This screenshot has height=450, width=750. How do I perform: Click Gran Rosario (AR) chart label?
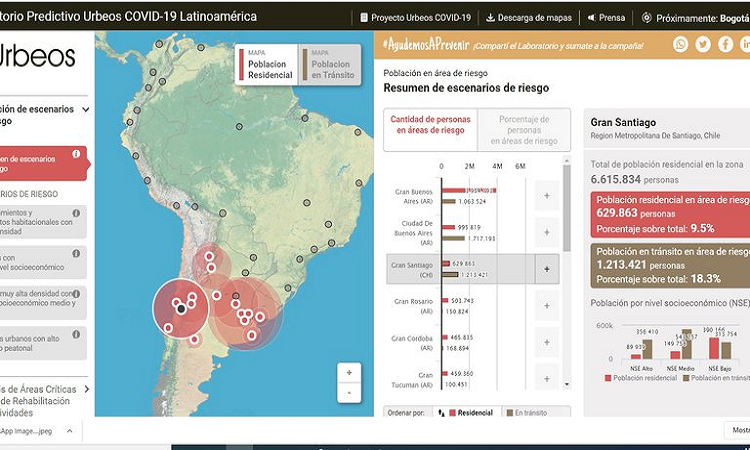point(413,306)
